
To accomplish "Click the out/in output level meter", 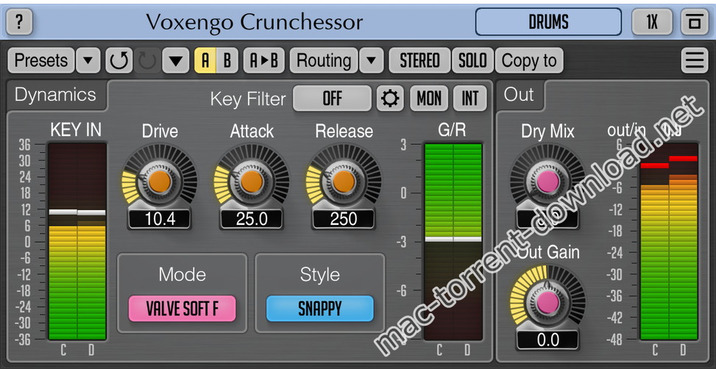I will tap(669, 242).
